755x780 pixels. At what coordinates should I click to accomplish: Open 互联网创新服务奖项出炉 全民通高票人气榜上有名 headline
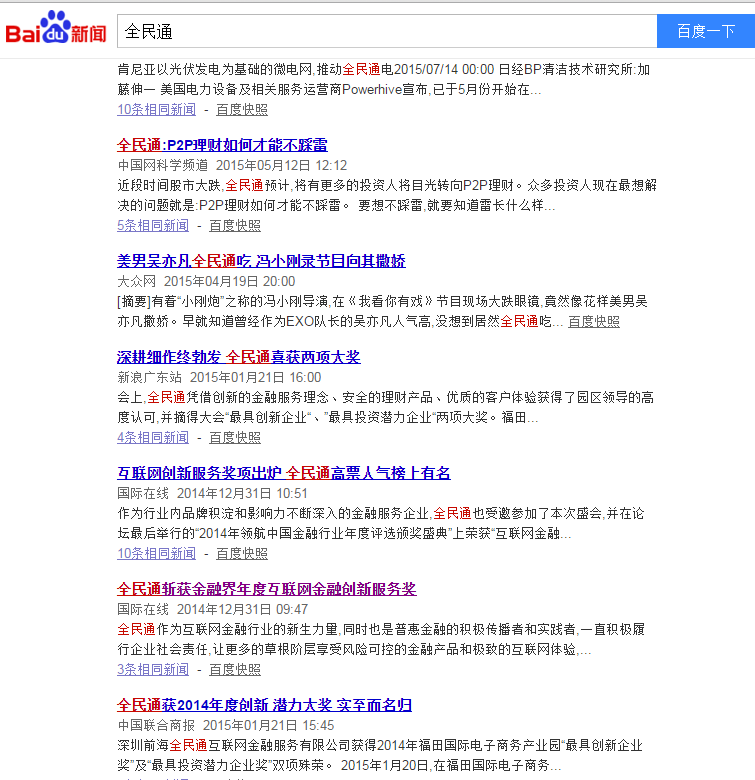click(283, 473)
